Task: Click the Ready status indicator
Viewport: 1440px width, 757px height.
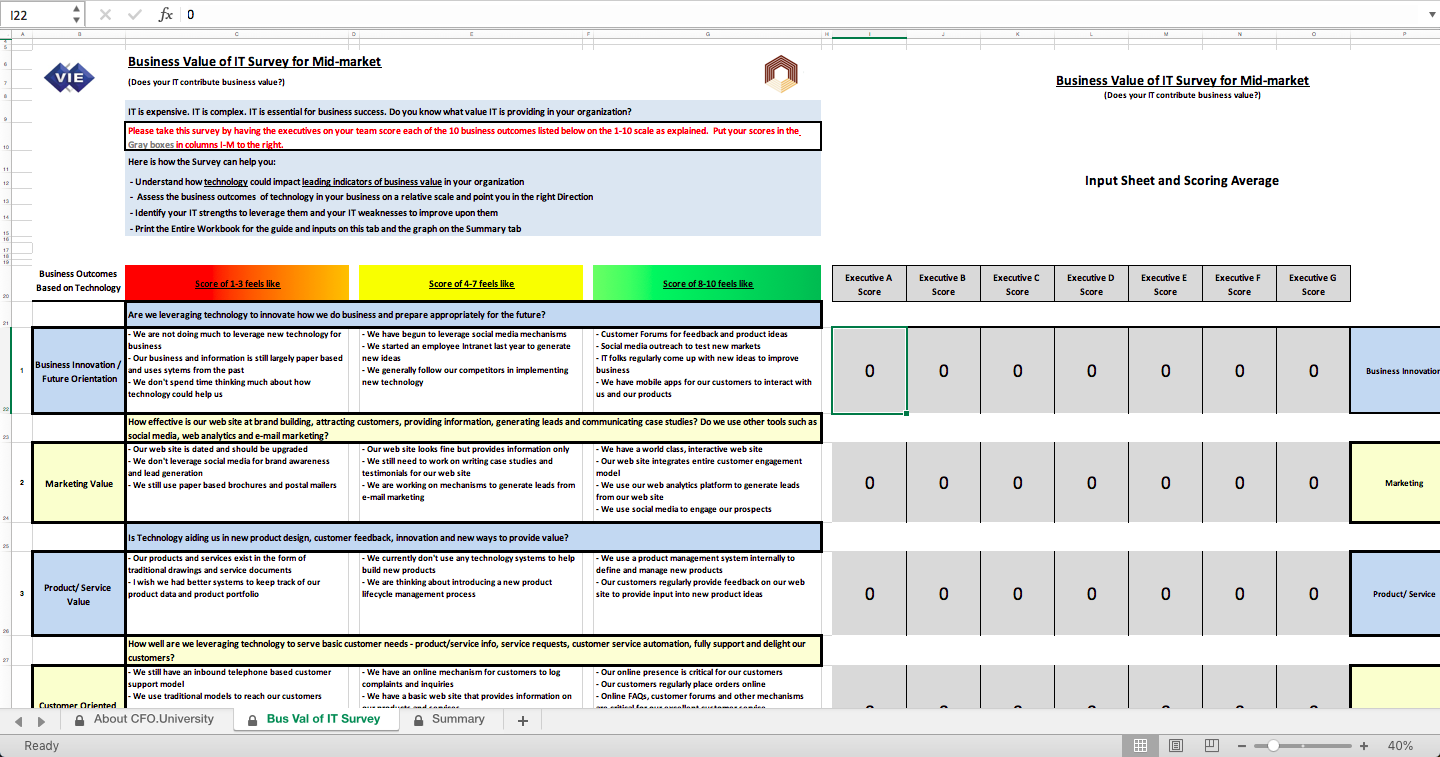Action: coord(41,746)
